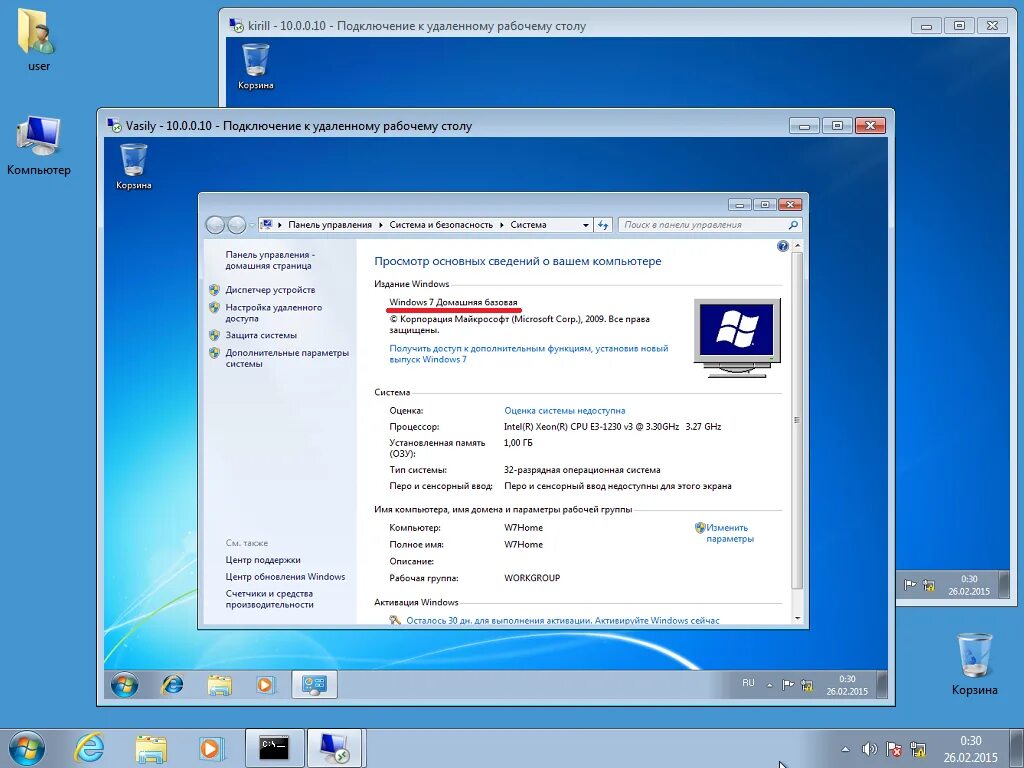Open the user folder on the desktop

click(38, 38)
